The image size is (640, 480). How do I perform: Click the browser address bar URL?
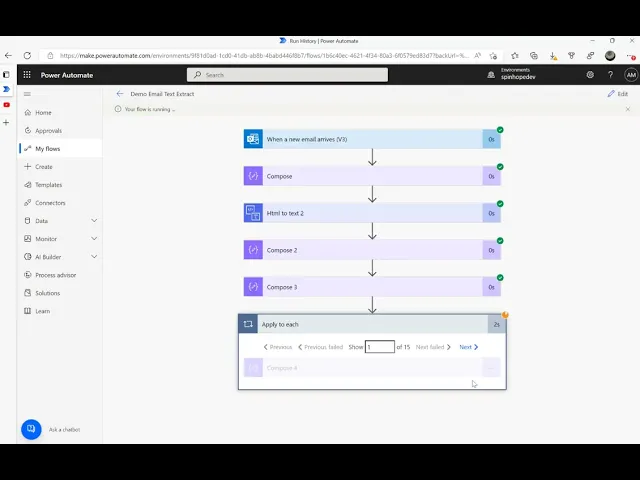point(264,56)
